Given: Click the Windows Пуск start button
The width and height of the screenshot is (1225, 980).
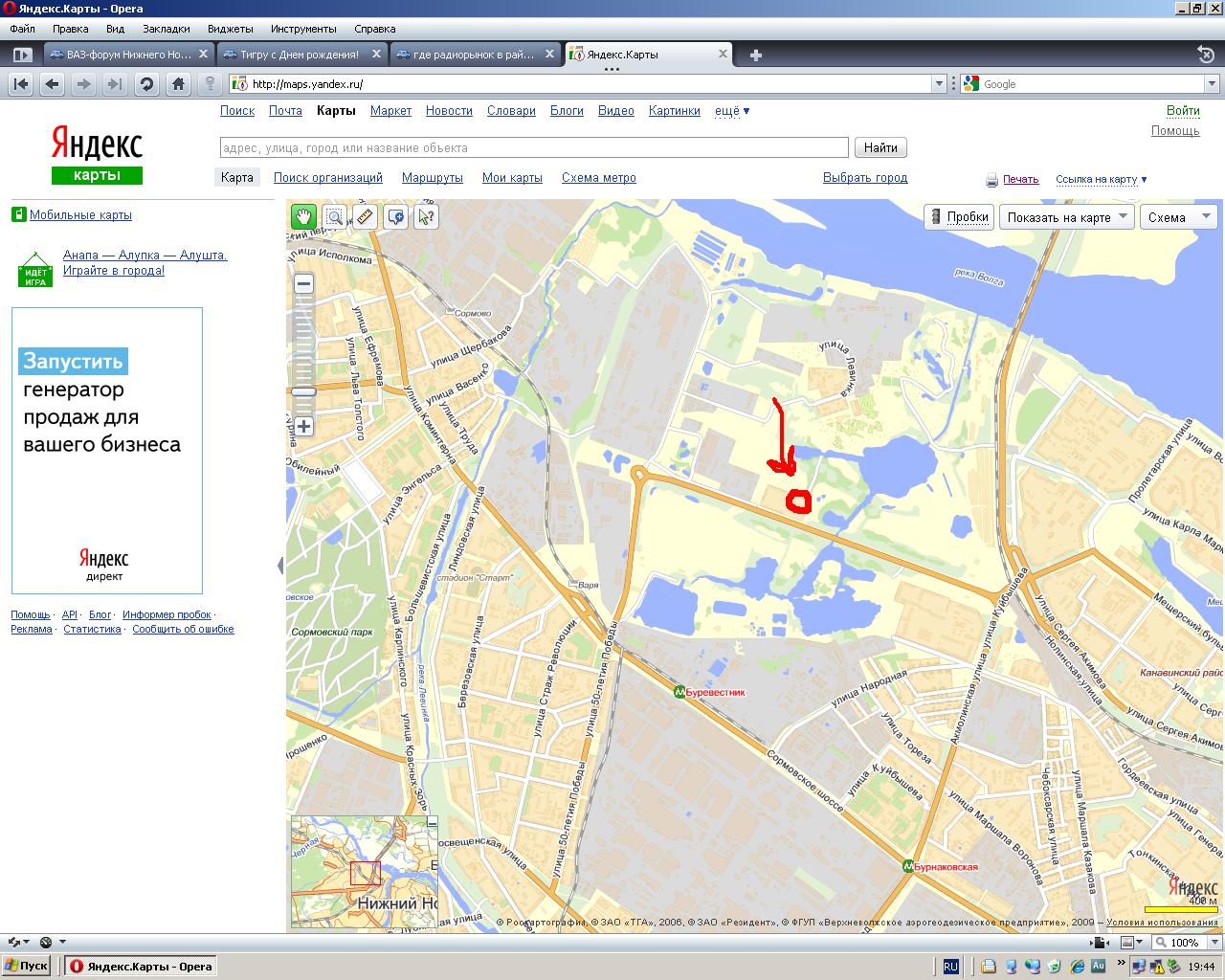Looking at the screenshot, I should point(27,967).
